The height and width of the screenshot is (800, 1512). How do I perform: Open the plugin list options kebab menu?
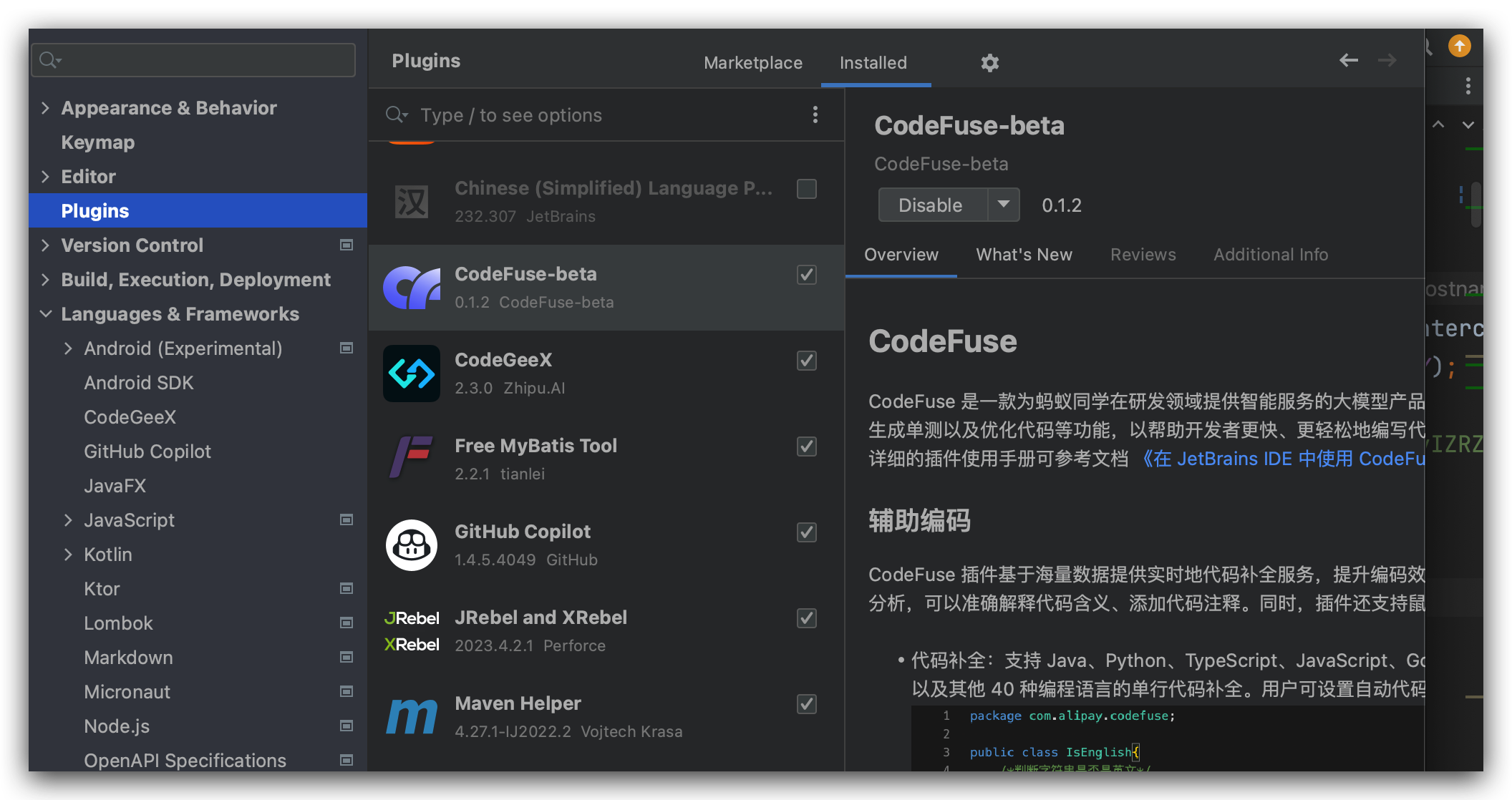pos(815,114)
